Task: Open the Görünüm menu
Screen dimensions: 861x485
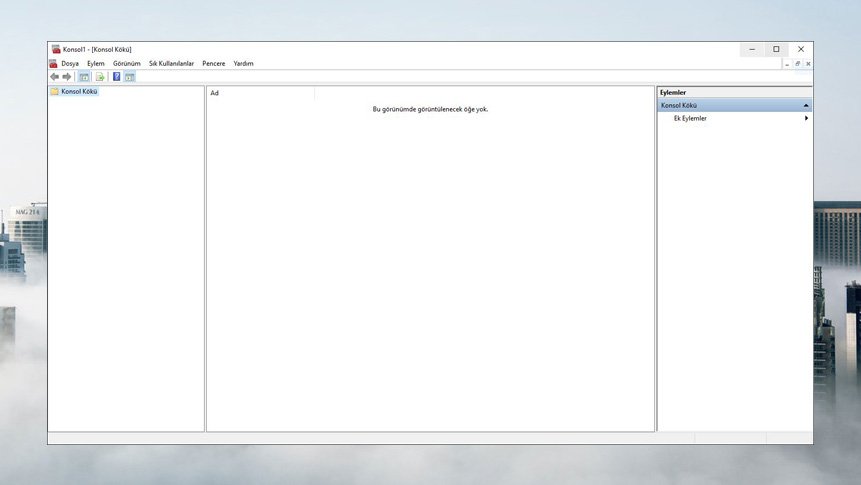Action: (127, 63)
